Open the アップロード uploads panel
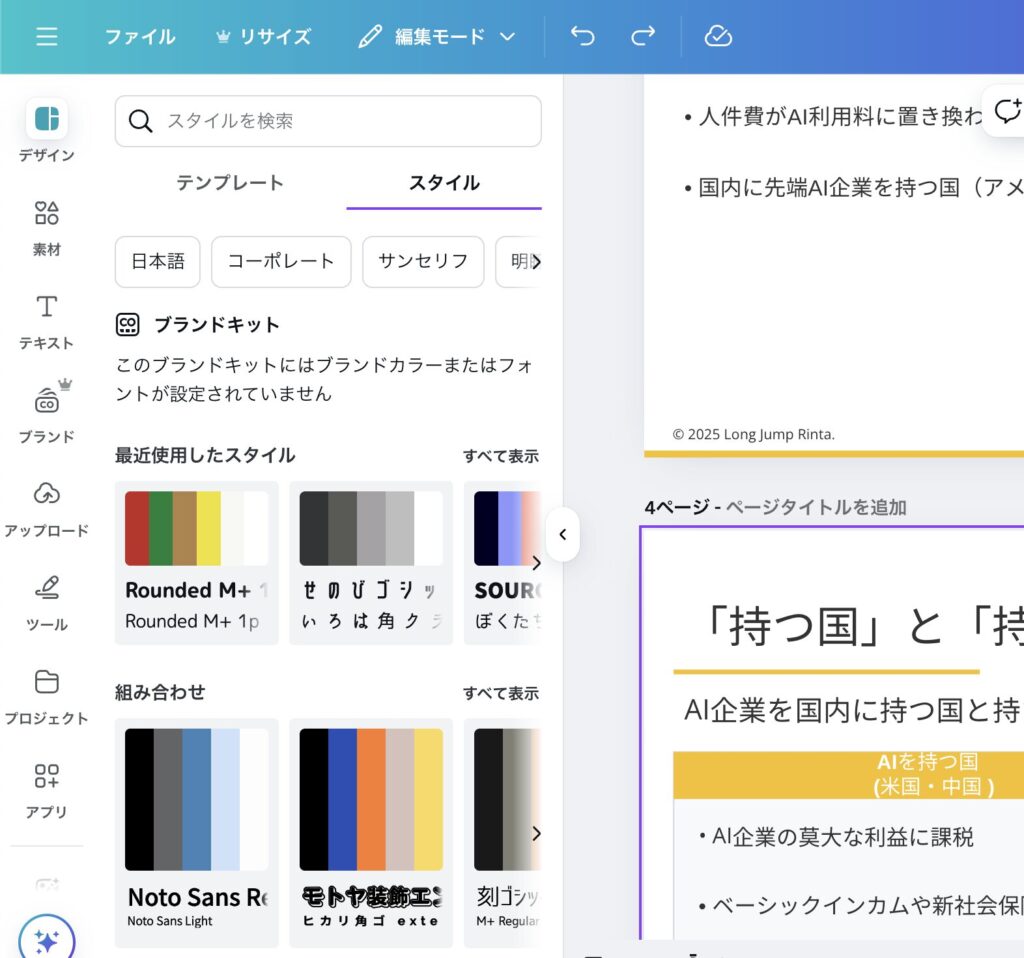1024x958 pixels. pyautogui.click(x=47, y=508)
